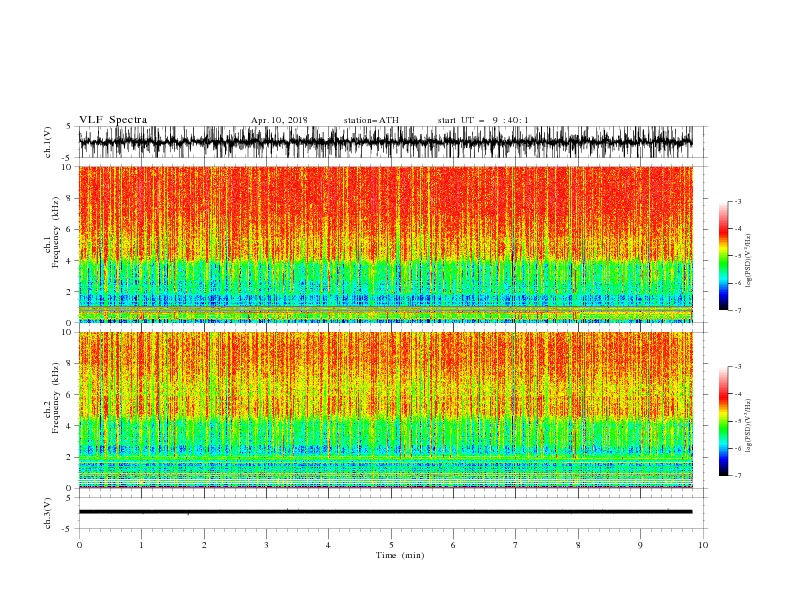
Task: Click the time axis tick label "5"
Action: pyautogui.click(x=391, y=545)
